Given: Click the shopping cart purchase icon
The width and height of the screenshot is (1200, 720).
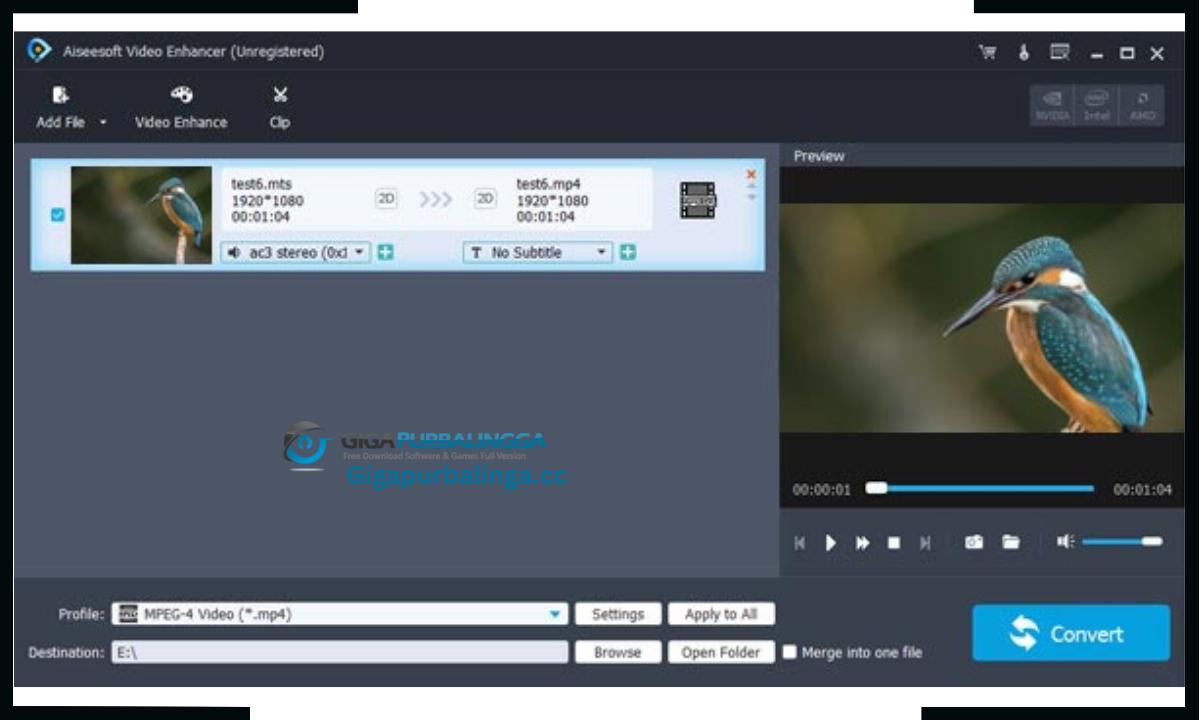Looking at the screenshot, I should click(x=987, y=53).
